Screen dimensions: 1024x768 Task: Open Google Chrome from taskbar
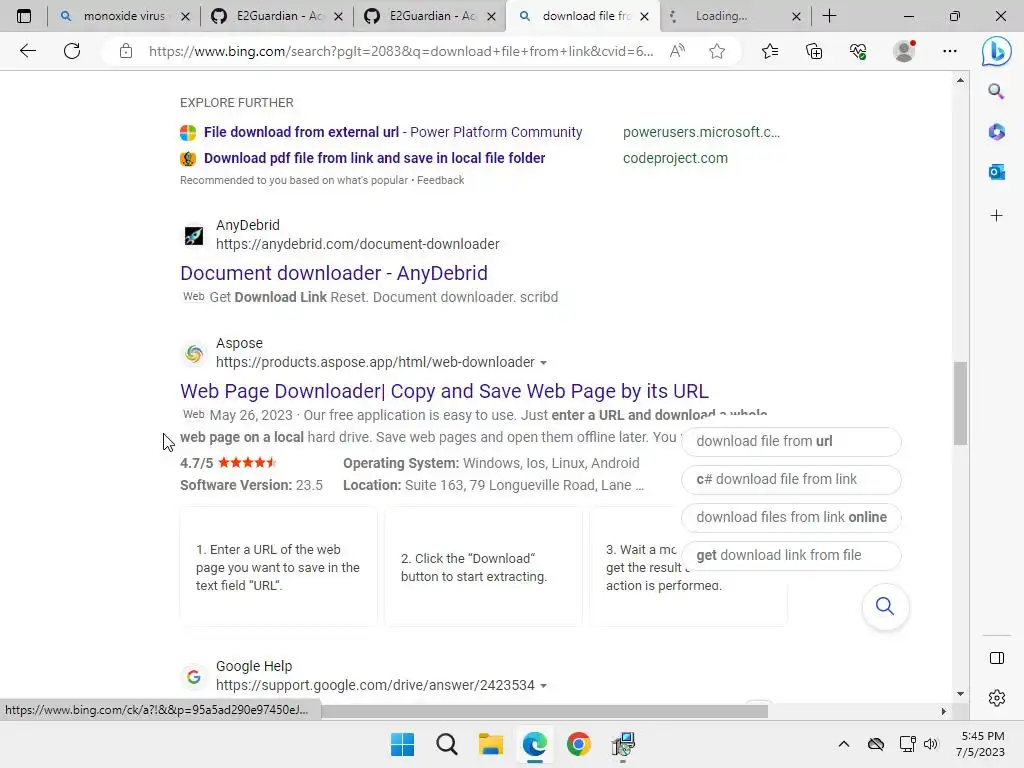point(579,744)
